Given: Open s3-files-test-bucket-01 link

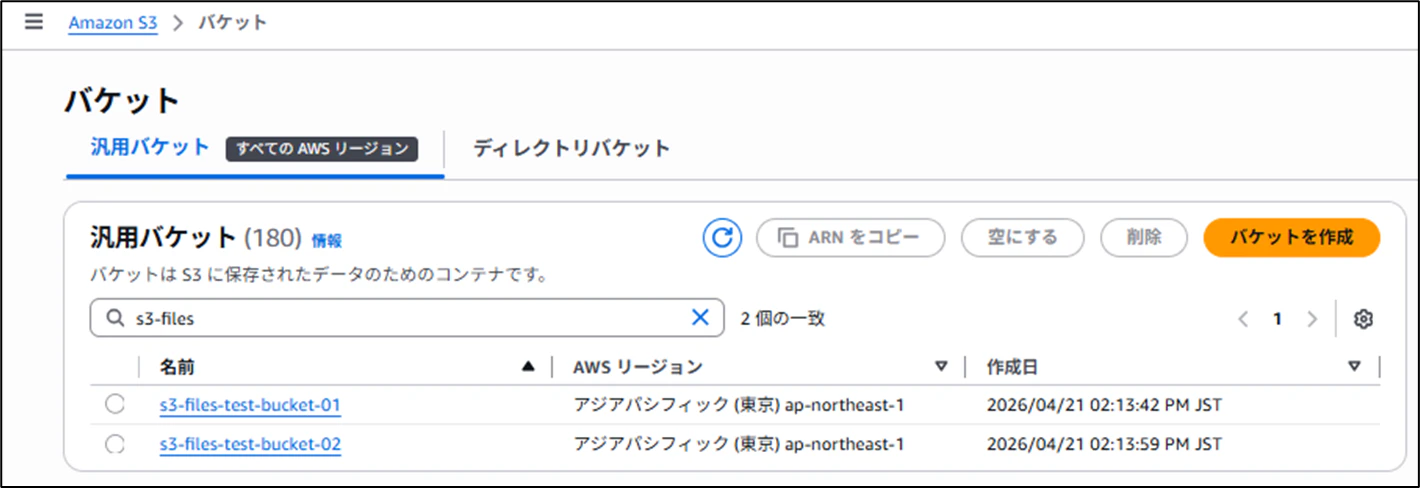Looking at the screenshot, I should [250, 405].
